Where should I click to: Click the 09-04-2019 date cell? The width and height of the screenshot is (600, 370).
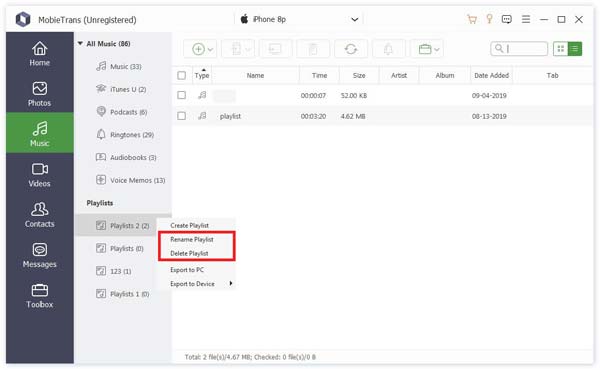(x=489, y=95)
